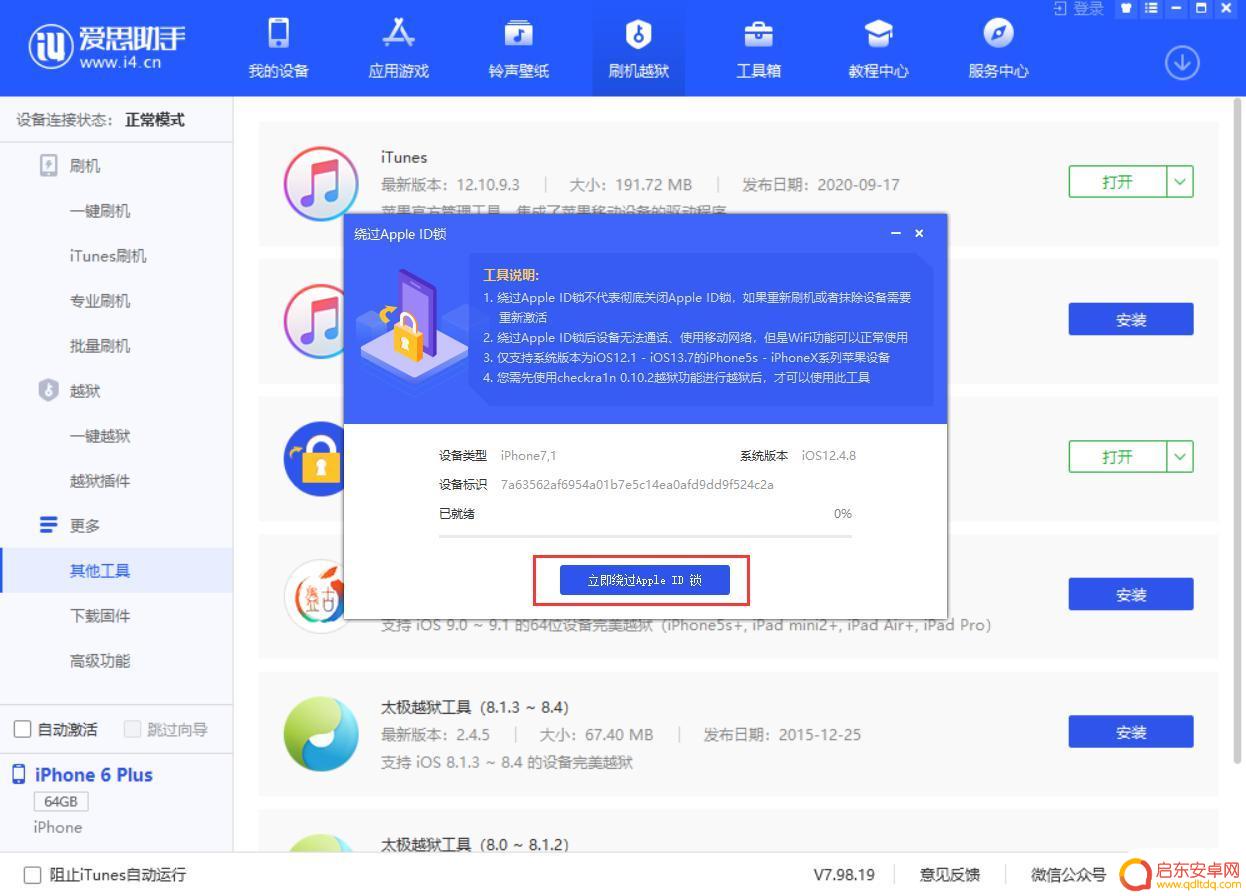Open 应用游戏 apps and games tab
The height and width of the screenshot is (896, 1246).
click(x=398, y=49)
